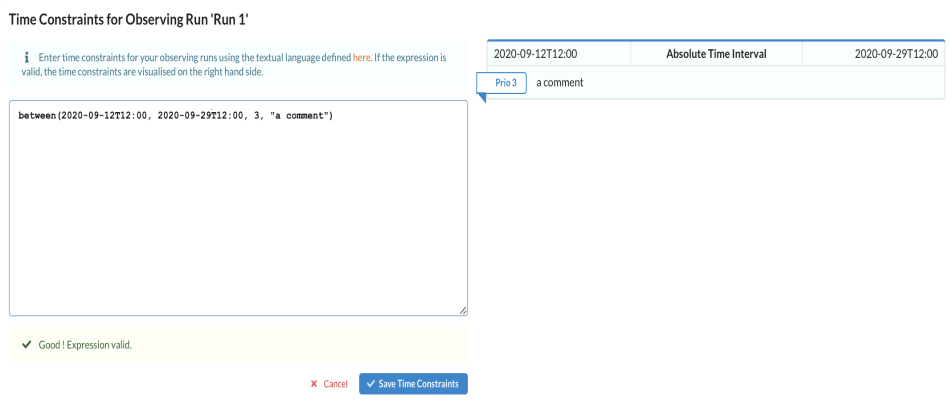Screen dimensions: 950x401
Task: Click the red X icon next to Cancel
Action: click(x=314, y=384)
